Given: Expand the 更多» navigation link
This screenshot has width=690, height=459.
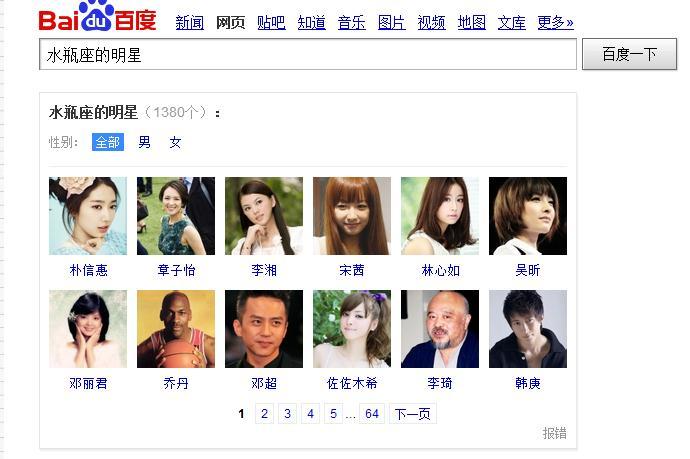Looking at the screenshot, I should tap(555, 22).
